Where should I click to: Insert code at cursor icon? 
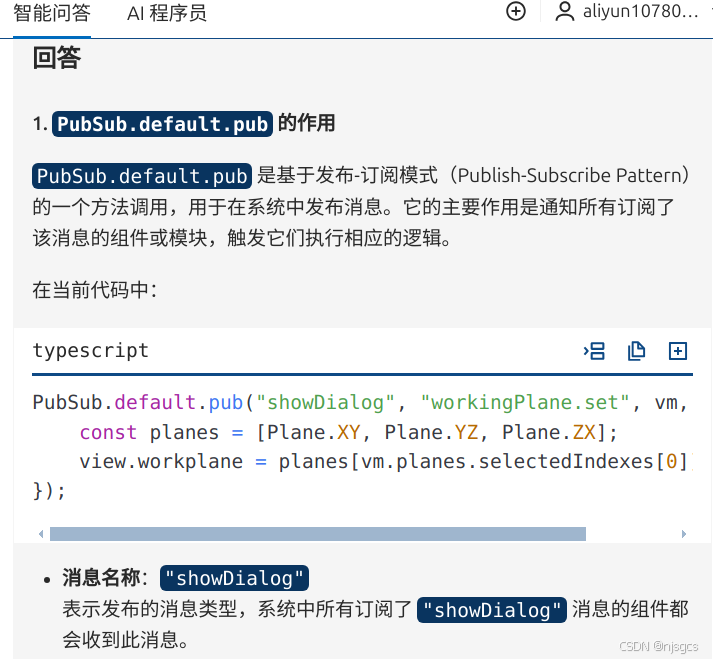tap(594, 351)
